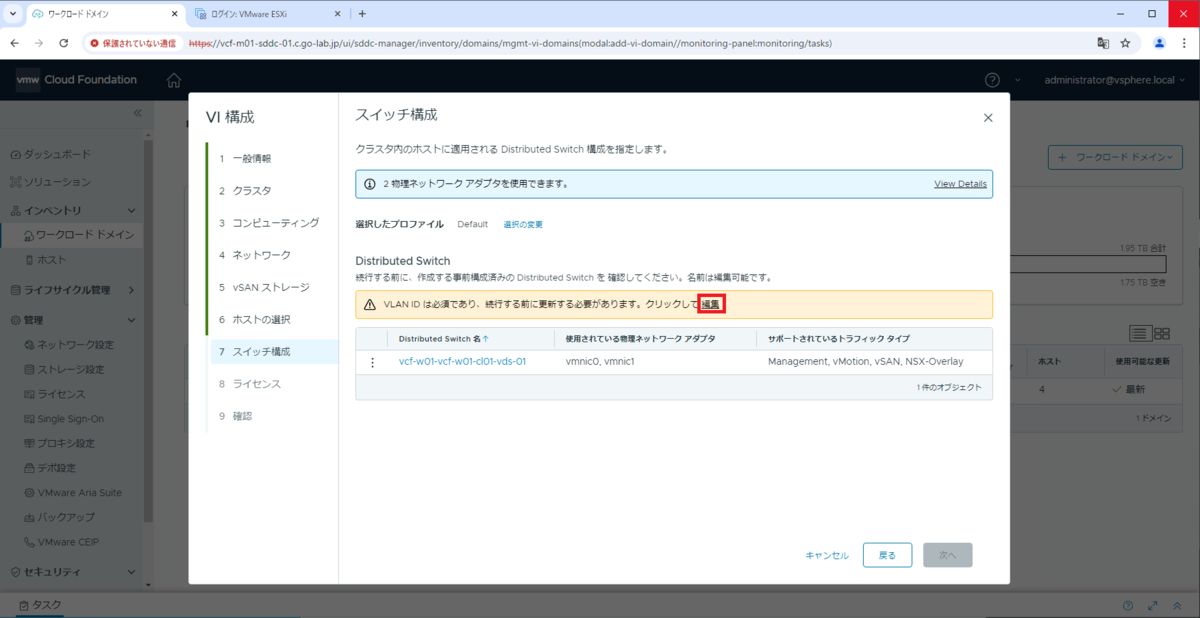The height and width of the screenshot is (618, 1200).
Task: Click the 編集 link in VLAN warning
Action: (710, 304)
